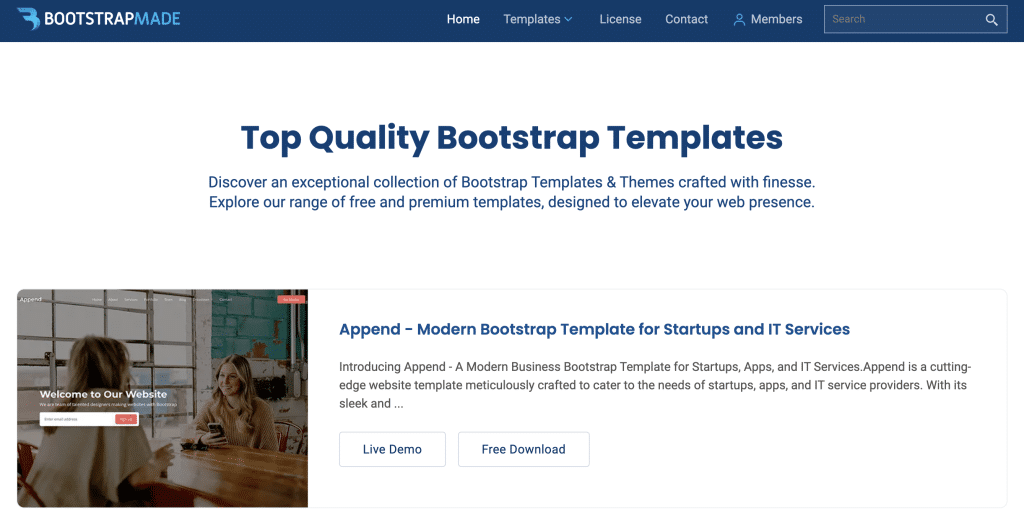Open the Append template preview thumbnail
Screen dimensions: 1024x530
[162, 400]
